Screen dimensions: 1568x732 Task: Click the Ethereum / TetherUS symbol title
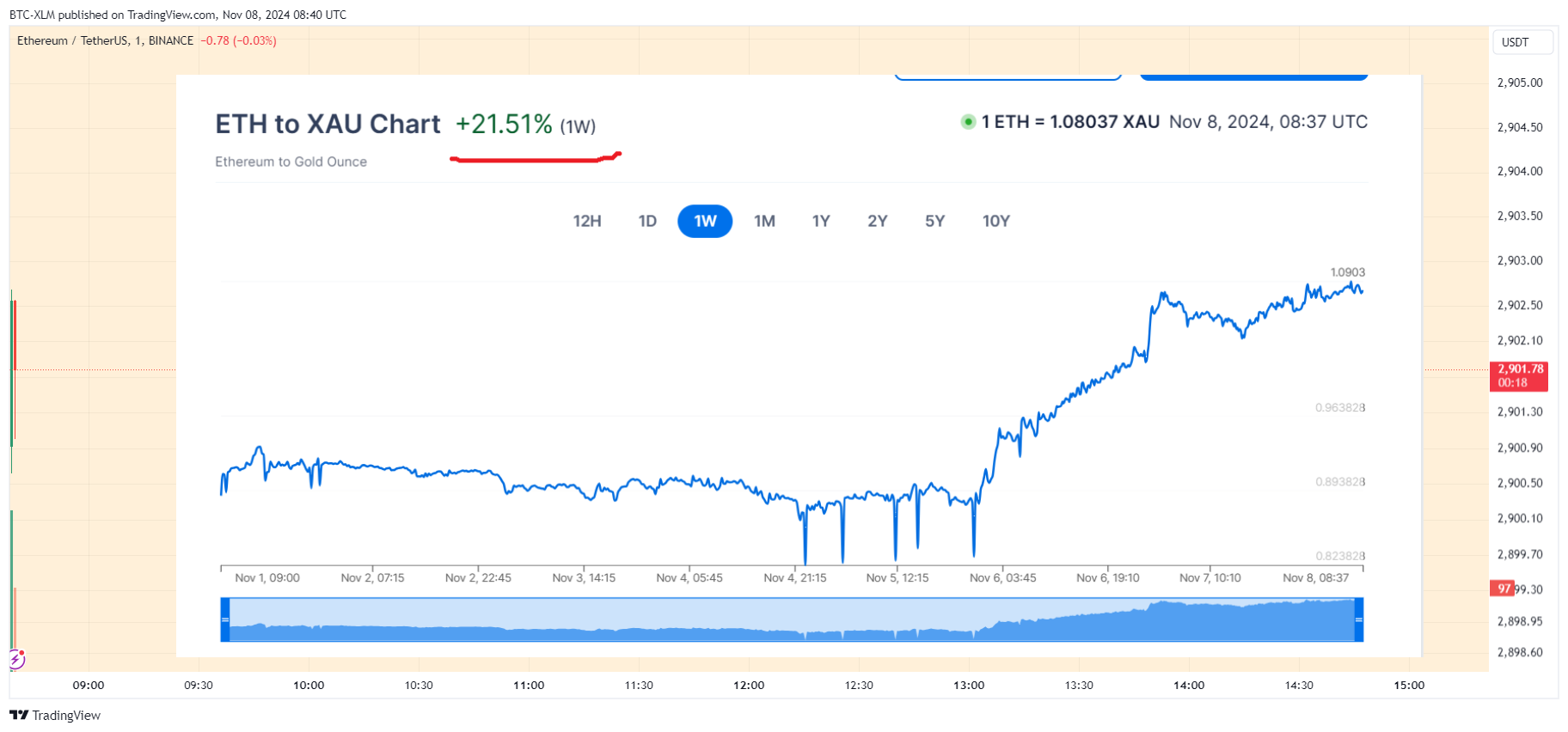tap(72, 40)
